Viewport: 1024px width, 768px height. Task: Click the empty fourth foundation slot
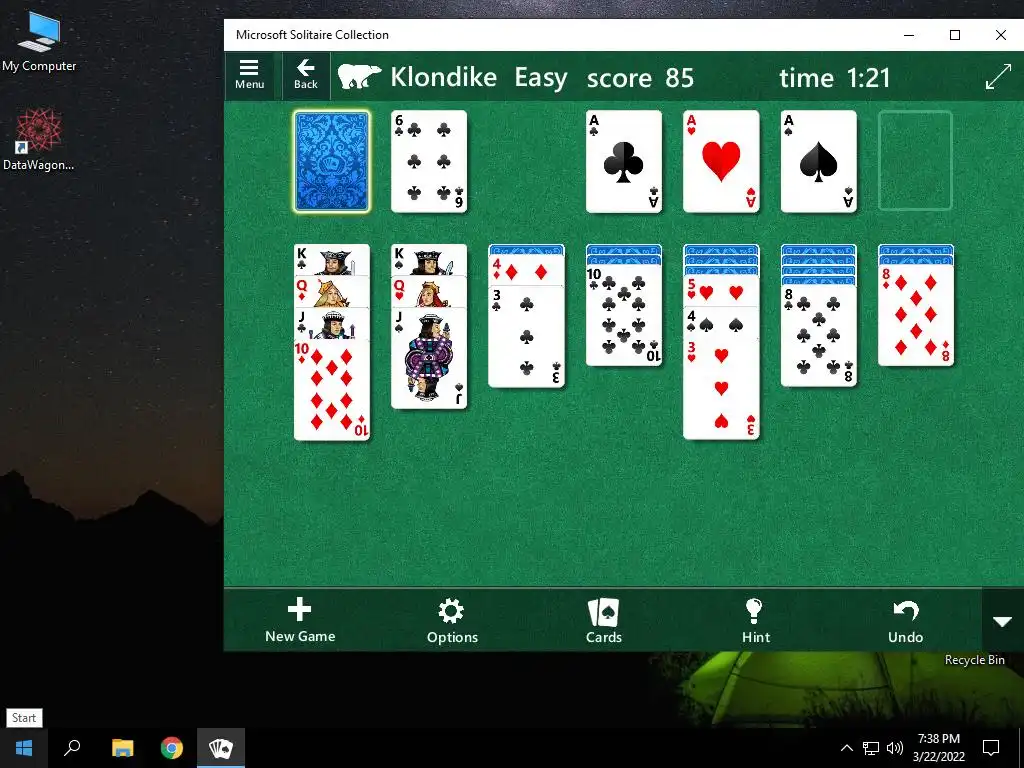pos(916,161)
